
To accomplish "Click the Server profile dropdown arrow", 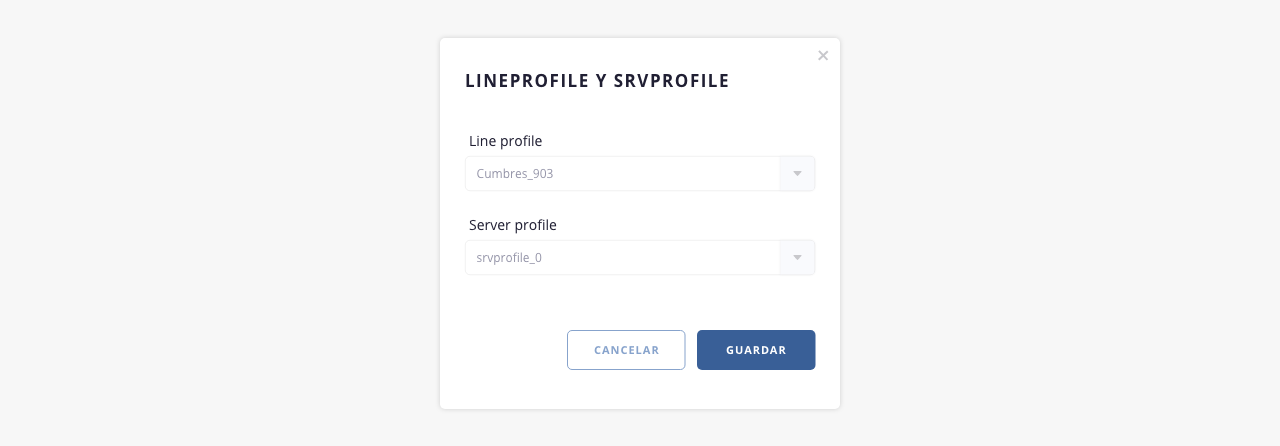I will tap(797, 258).
